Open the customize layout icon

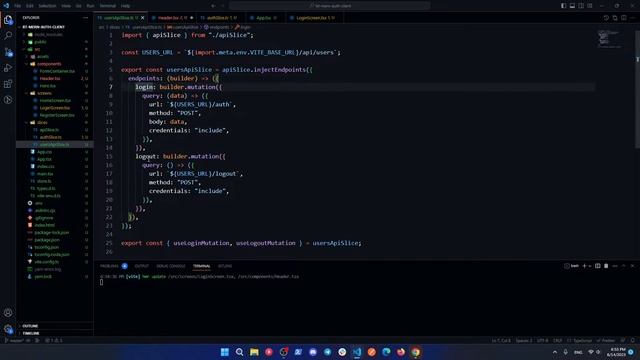[590, 6]
